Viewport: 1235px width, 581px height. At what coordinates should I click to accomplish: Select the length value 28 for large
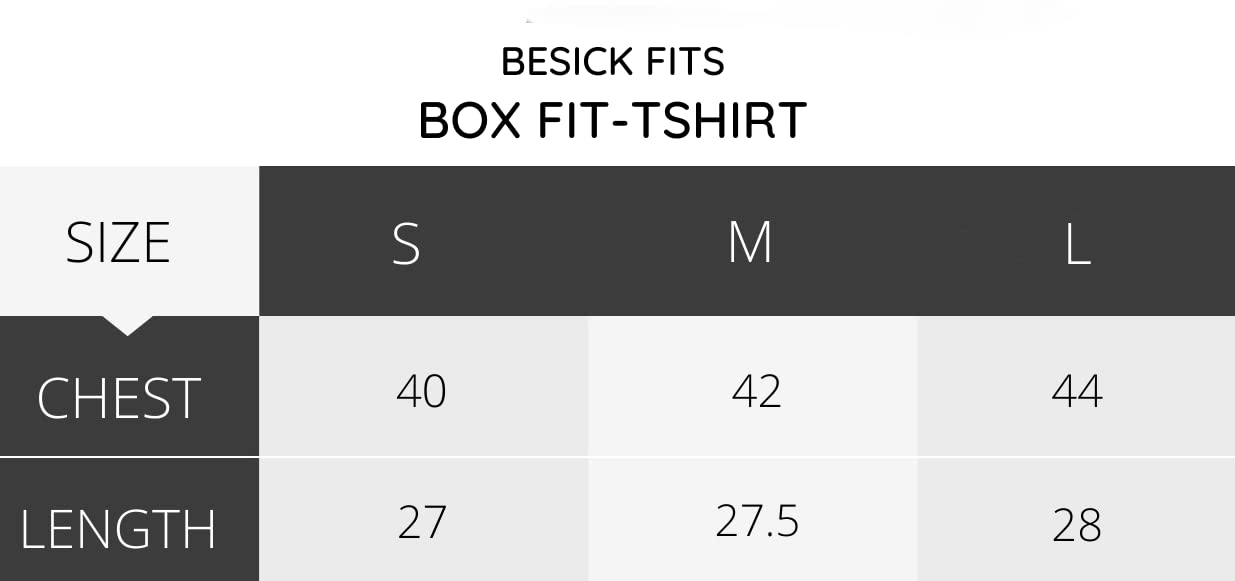pyautogui.click(x=1077, y=525)
